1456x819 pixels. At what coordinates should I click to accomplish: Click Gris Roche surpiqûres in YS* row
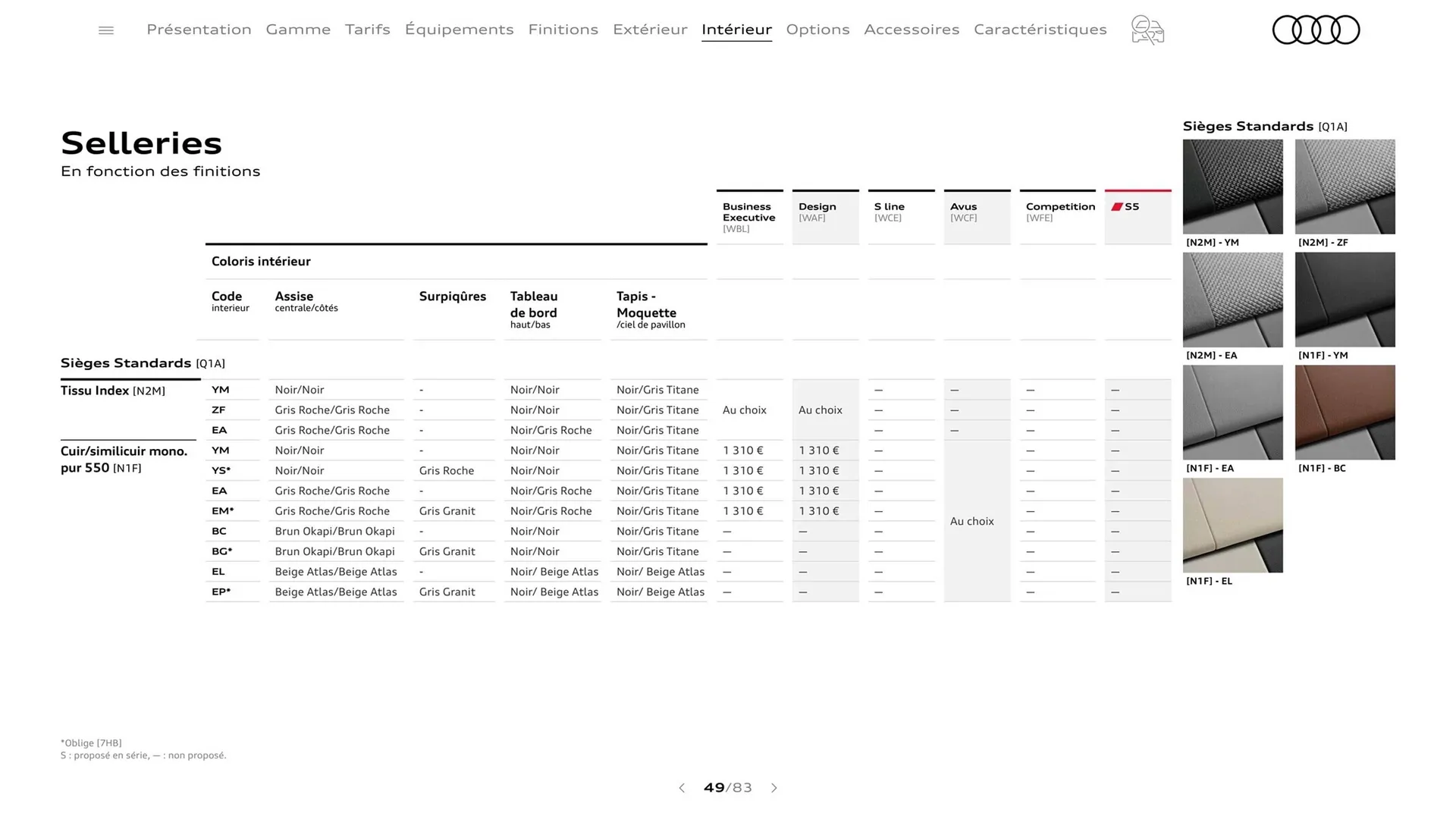pyautogui.click(x=447, y=471)
